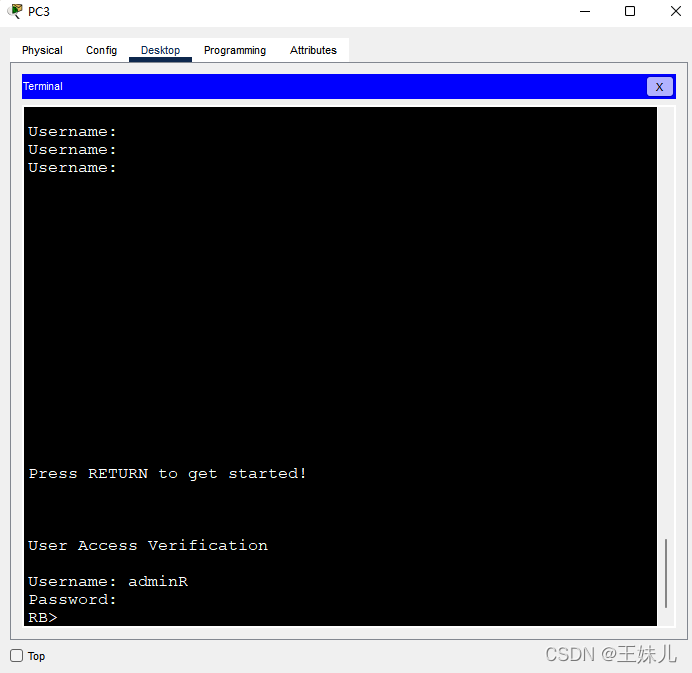Click the Terminal title bar label
Viewport: 692px width, 673px height.
tap(43, 86)
